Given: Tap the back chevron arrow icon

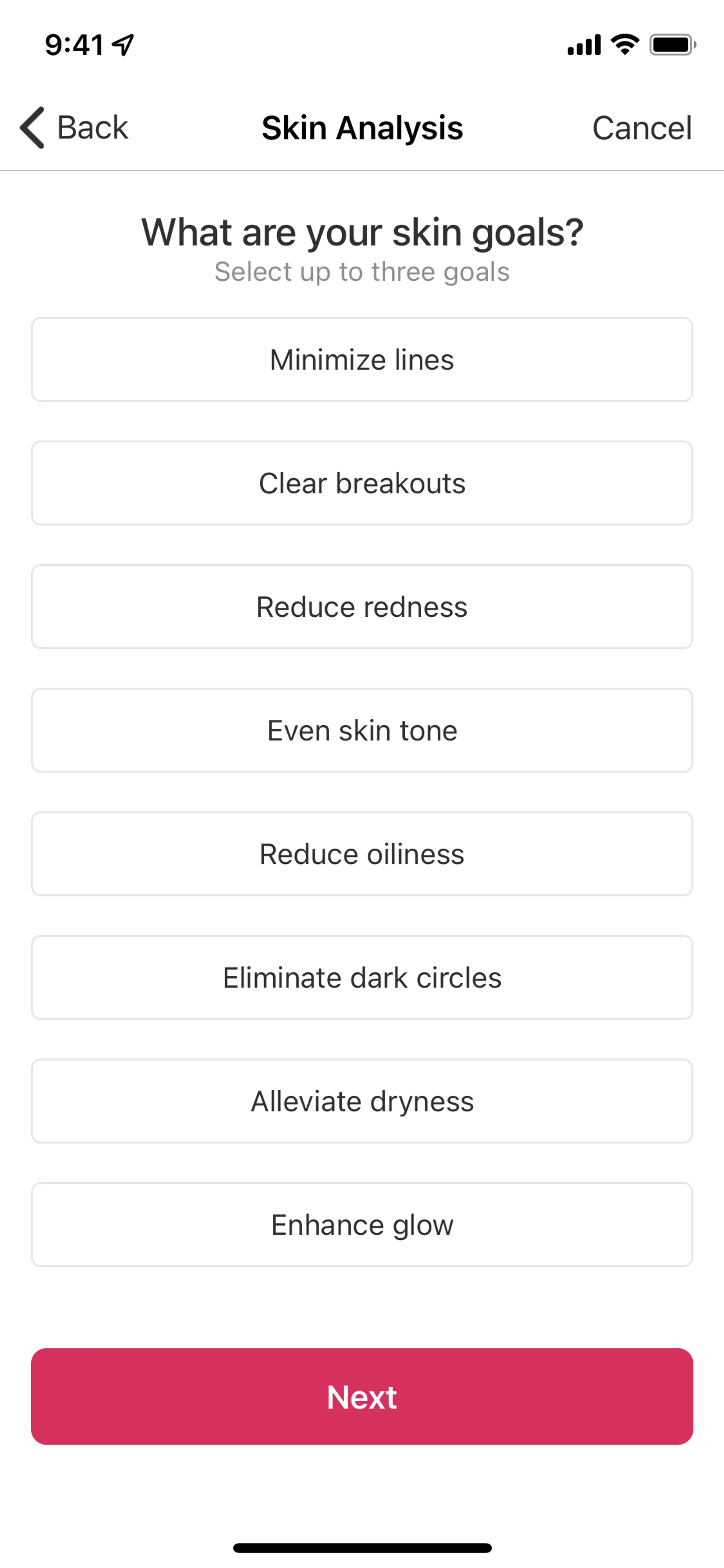Looking at the screenshot, I should tap(33, 128).
